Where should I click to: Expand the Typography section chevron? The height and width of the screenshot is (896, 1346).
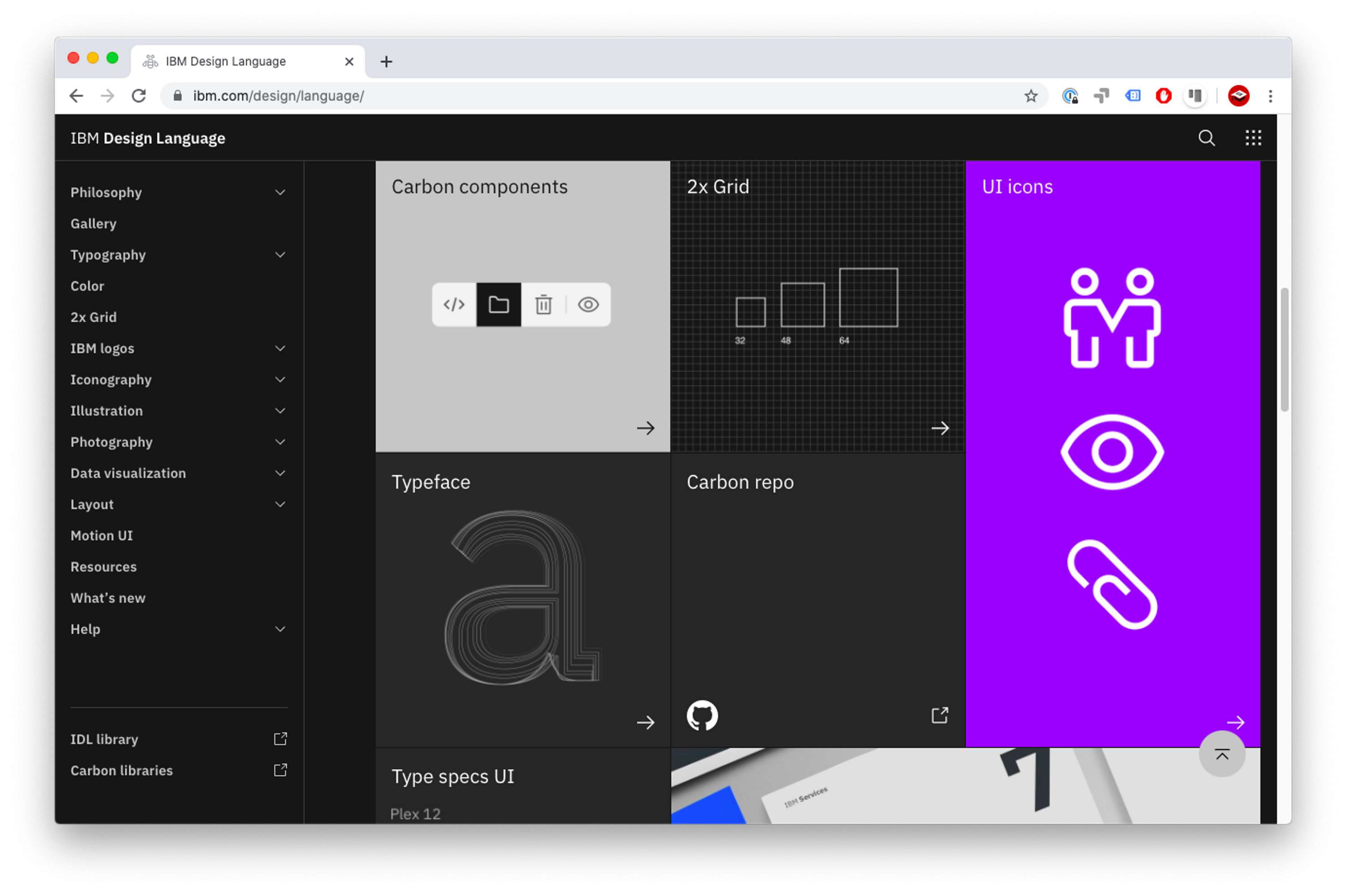pos(280,255)
